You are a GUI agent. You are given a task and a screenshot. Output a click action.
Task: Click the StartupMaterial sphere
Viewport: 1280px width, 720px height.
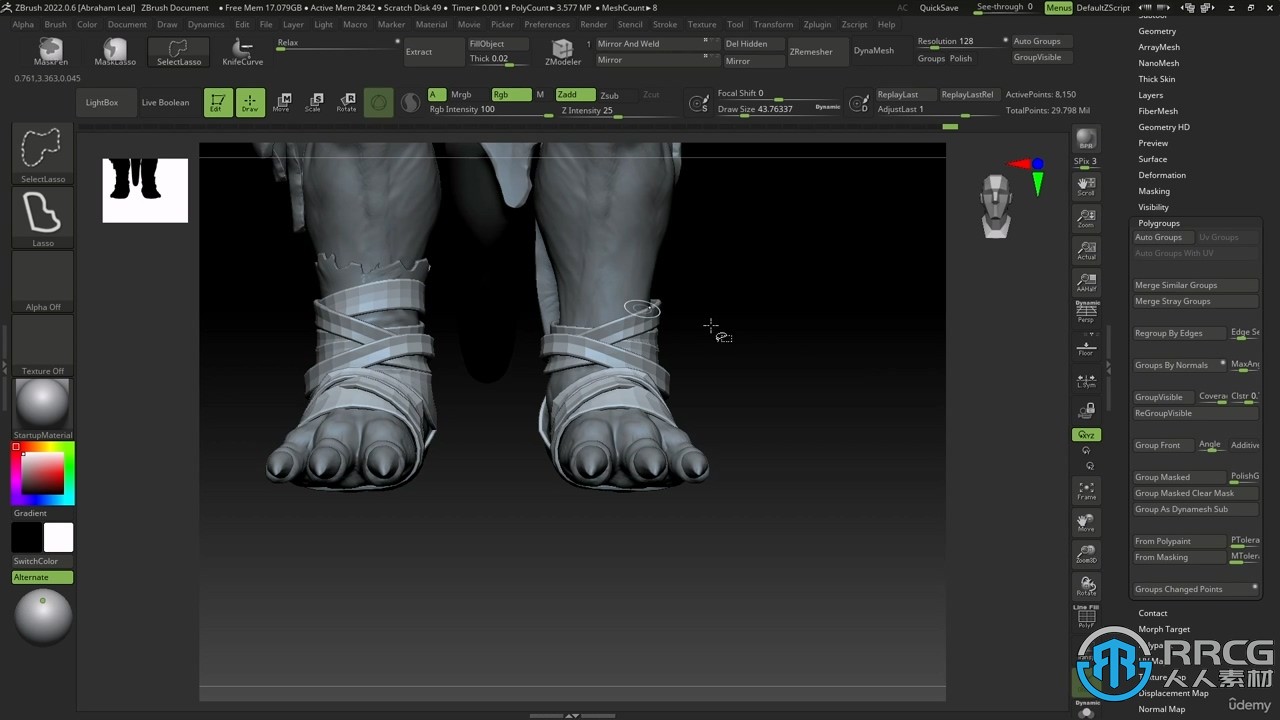[43, 405]
